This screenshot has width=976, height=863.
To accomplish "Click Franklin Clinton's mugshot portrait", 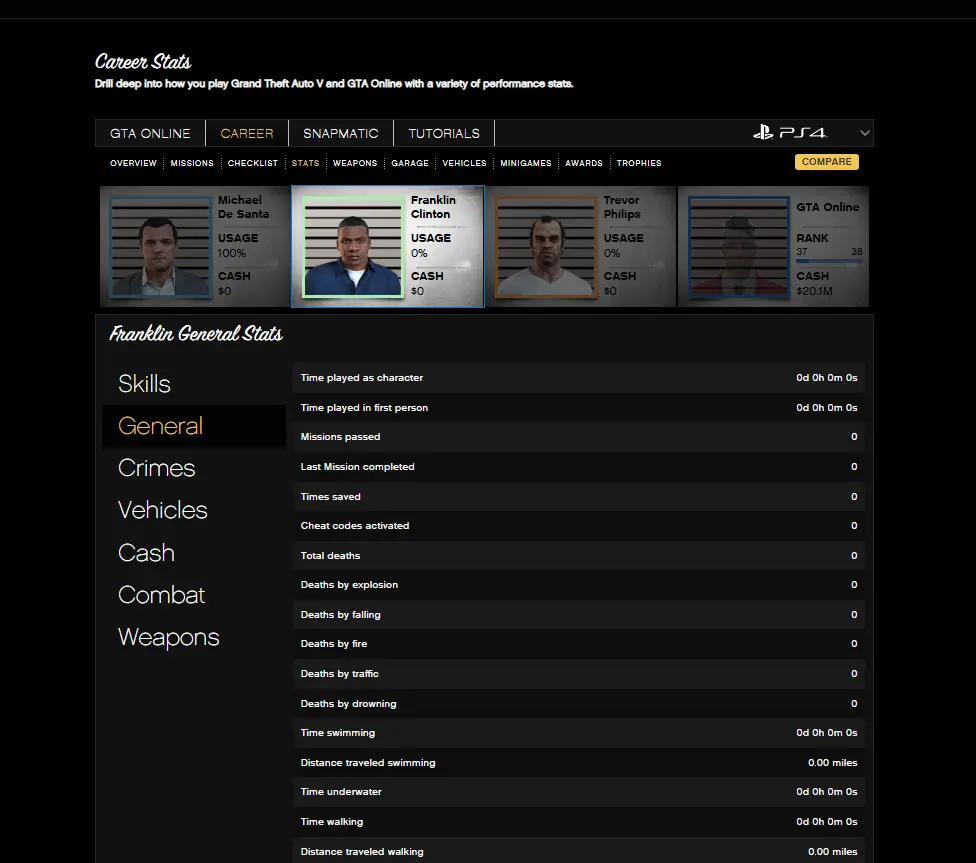I will tap(353, 247).
